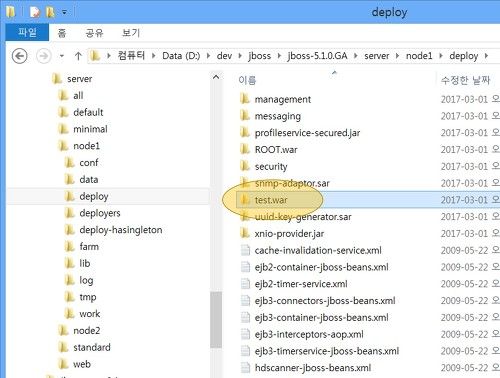Click the Back navigation arrow
The image size is (500, 378).
pos(19,56)
